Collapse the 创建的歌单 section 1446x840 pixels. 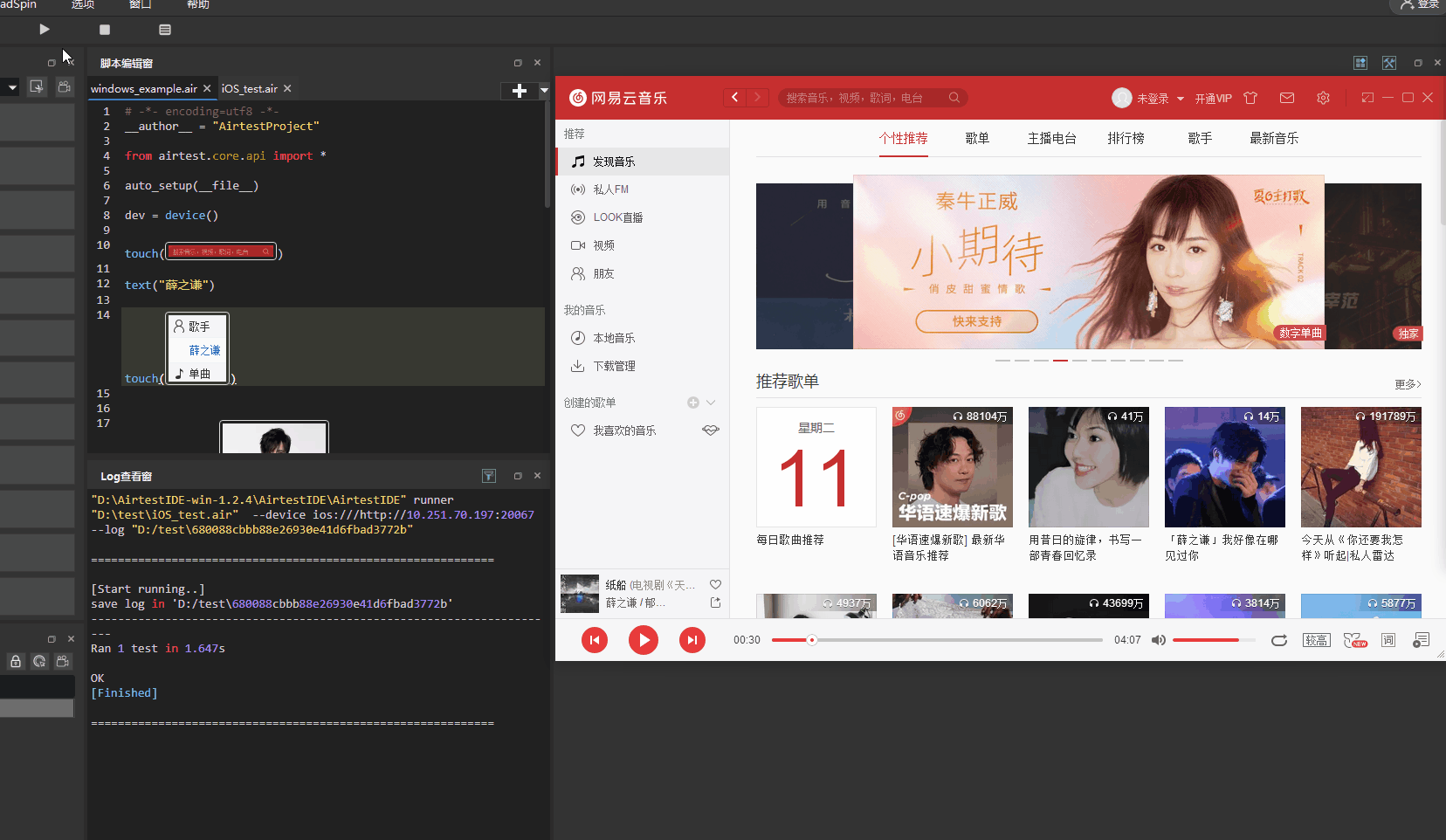point(711,403)
